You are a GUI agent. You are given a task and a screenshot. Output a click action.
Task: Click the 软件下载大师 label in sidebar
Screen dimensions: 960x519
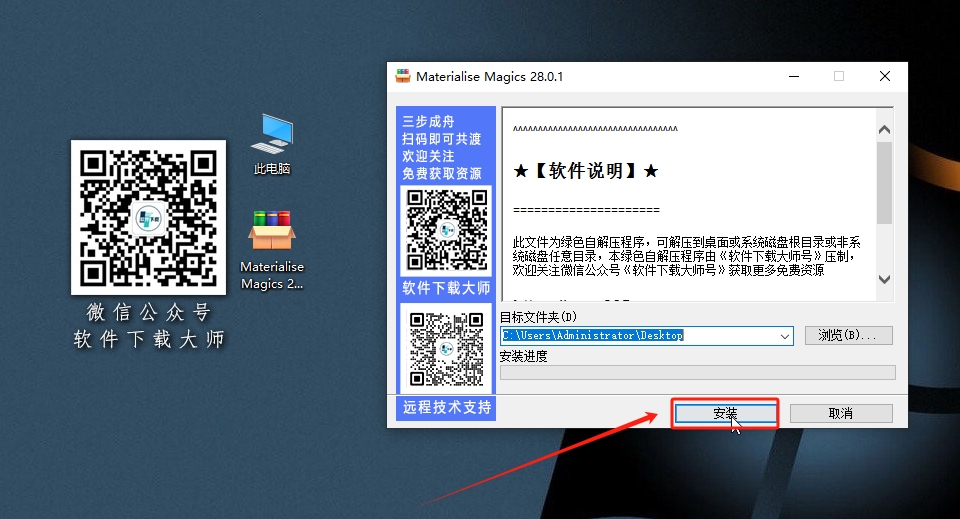[446, 288]
